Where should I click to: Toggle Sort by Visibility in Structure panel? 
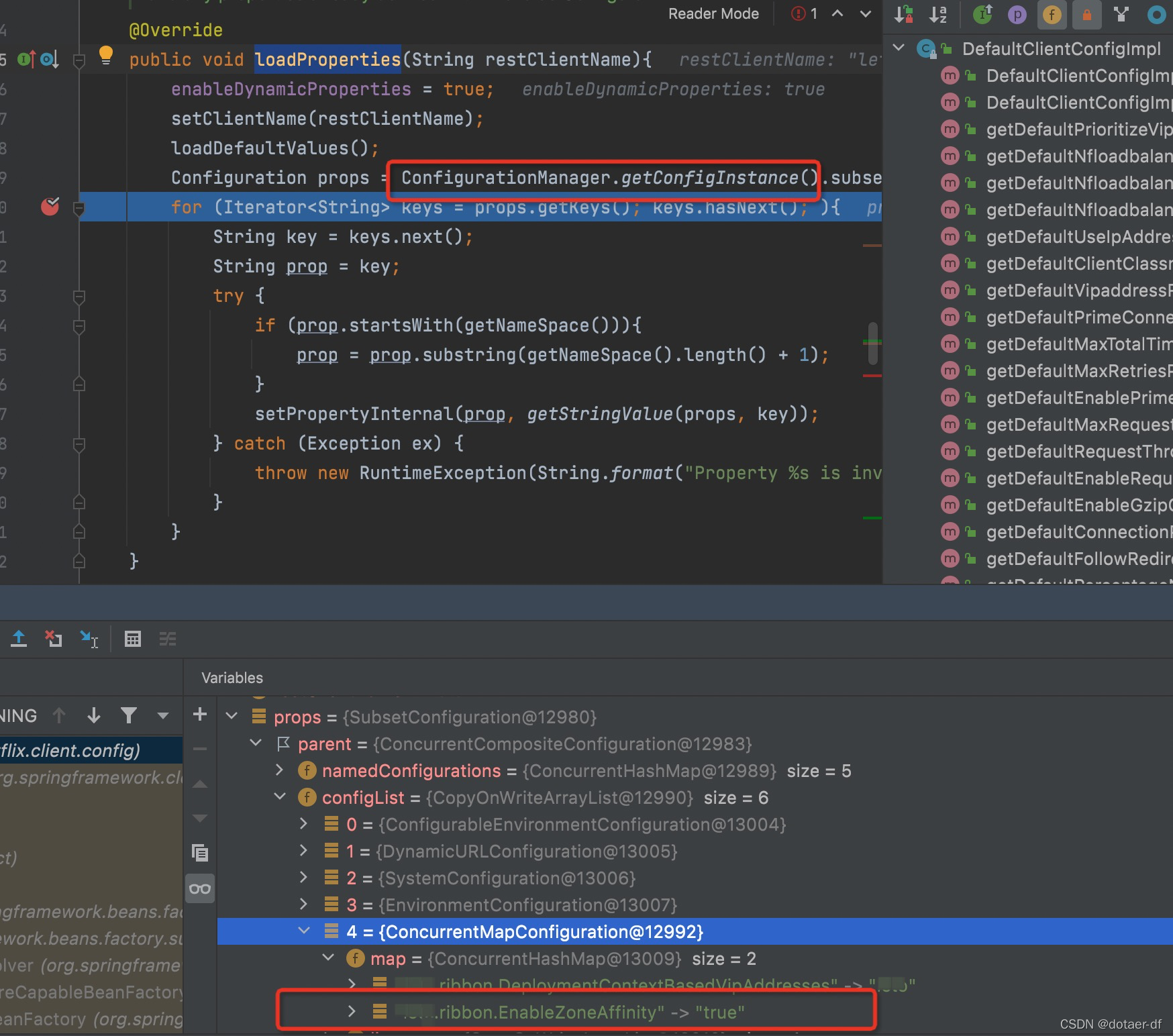[904, 15]
